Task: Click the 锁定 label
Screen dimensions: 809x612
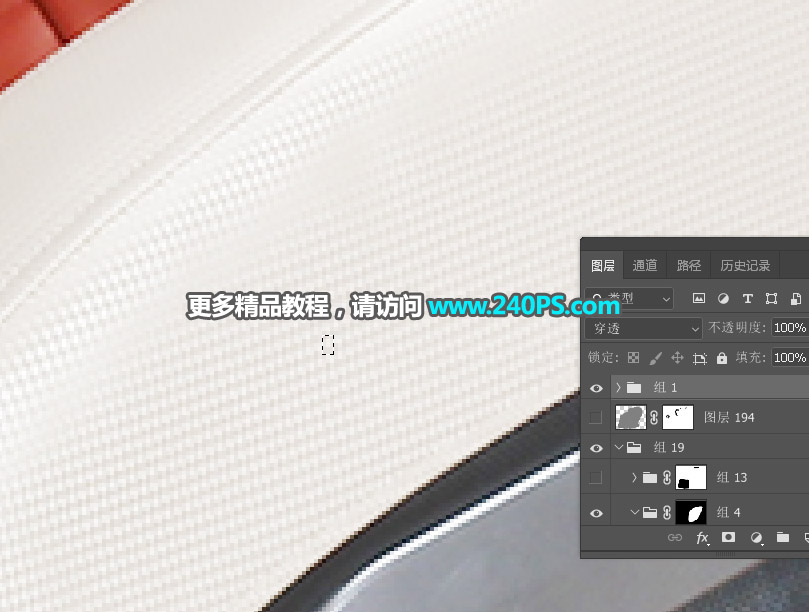Action: (x=603, y=358)
